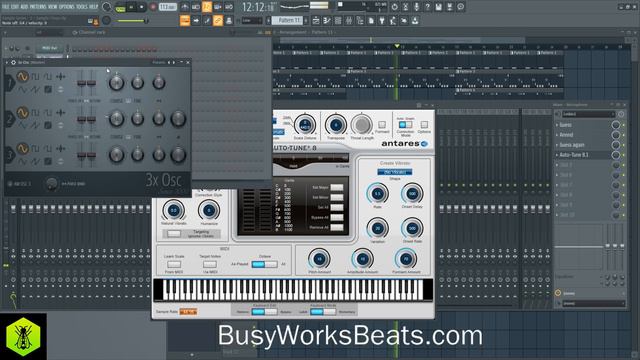
Task: Click the tempo display in toolbar
Action: [x=167, y=7]
